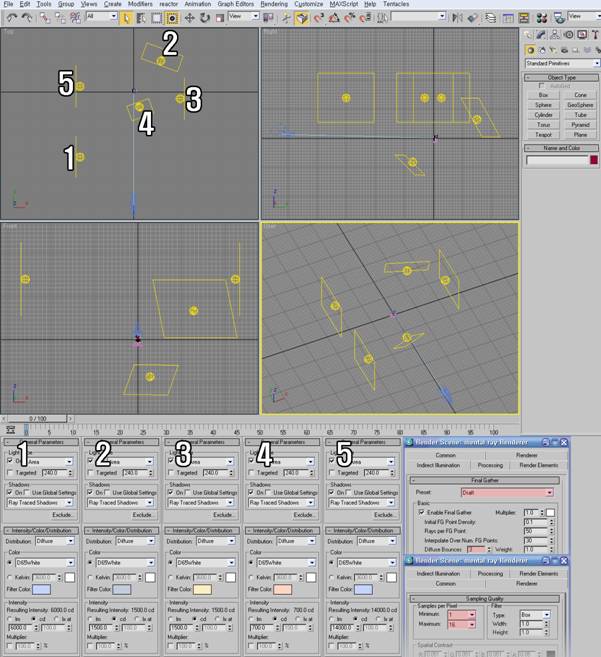Select the Bind to Space Warp tool
601x657 pixels.
click(x=75, y=18)
